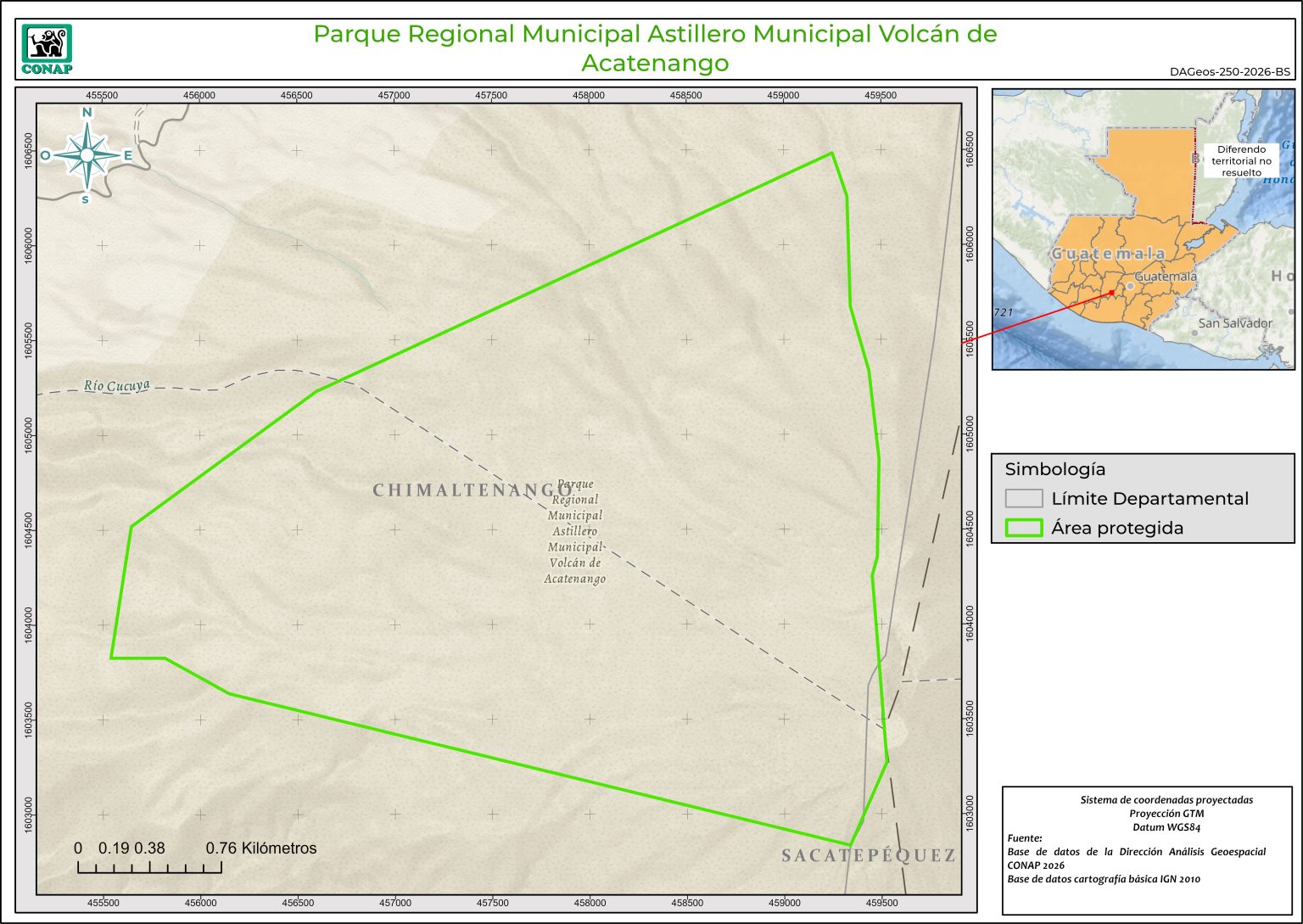Screen dimensions: 1303x924
Task: Click the CONAP logo
Action: pyautogui.click(x=47, y=49)
